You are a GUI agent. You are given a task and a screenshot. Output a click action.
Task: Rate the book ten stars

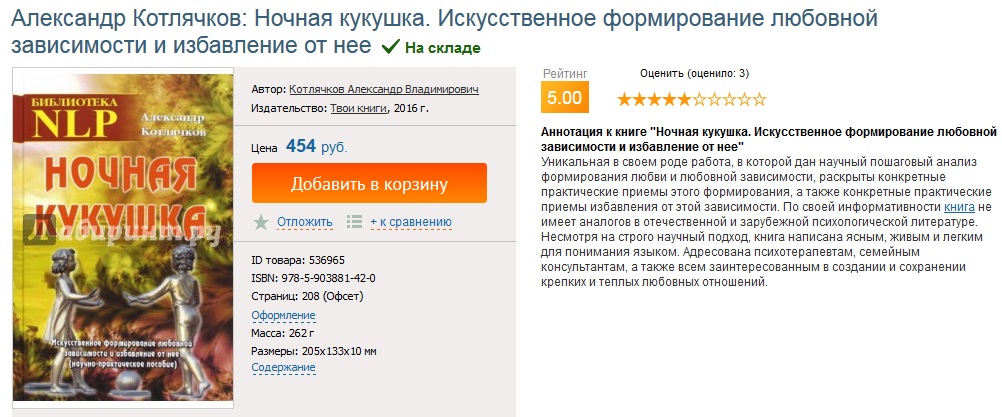click(x=760, y=99)
